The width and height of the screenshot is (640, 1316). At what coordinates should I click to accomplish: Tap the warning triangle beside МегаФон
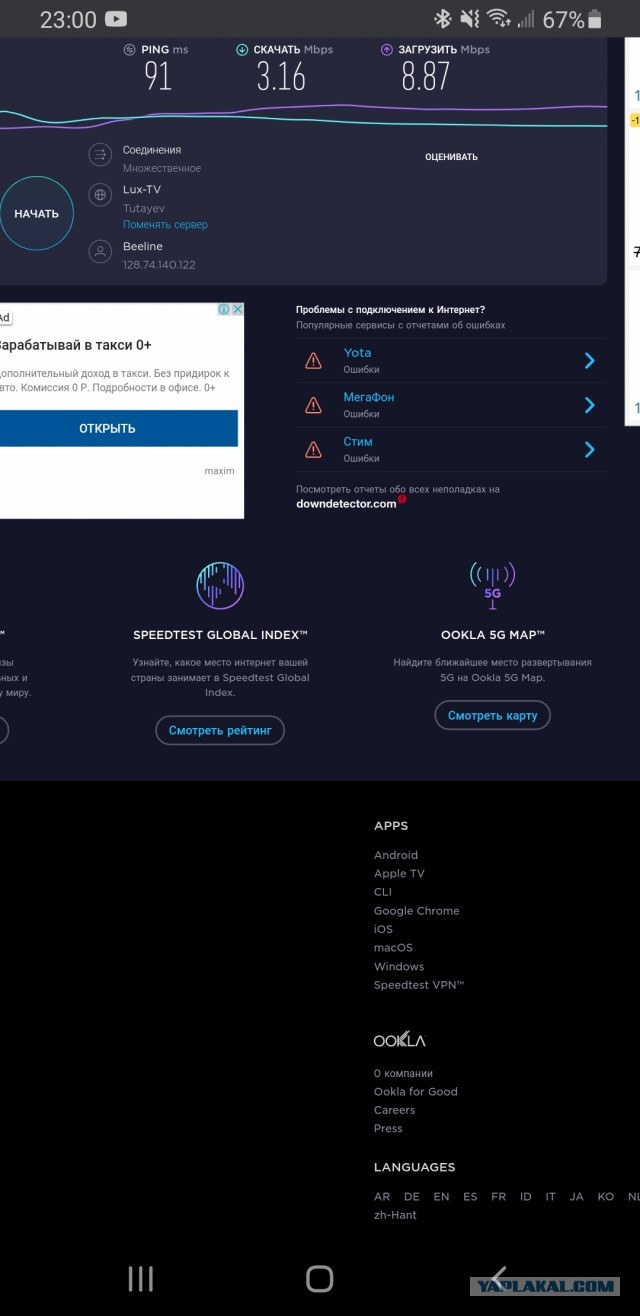pos(314,405)
